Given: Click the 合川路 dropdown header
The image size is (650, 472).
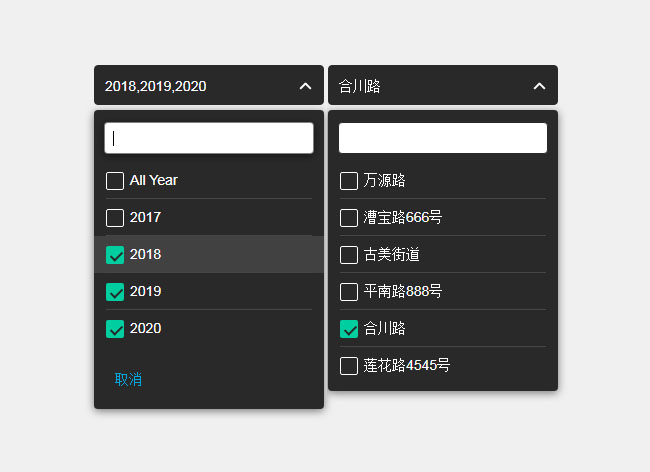Looking at the screenshot, I should (x=420, y=86).
